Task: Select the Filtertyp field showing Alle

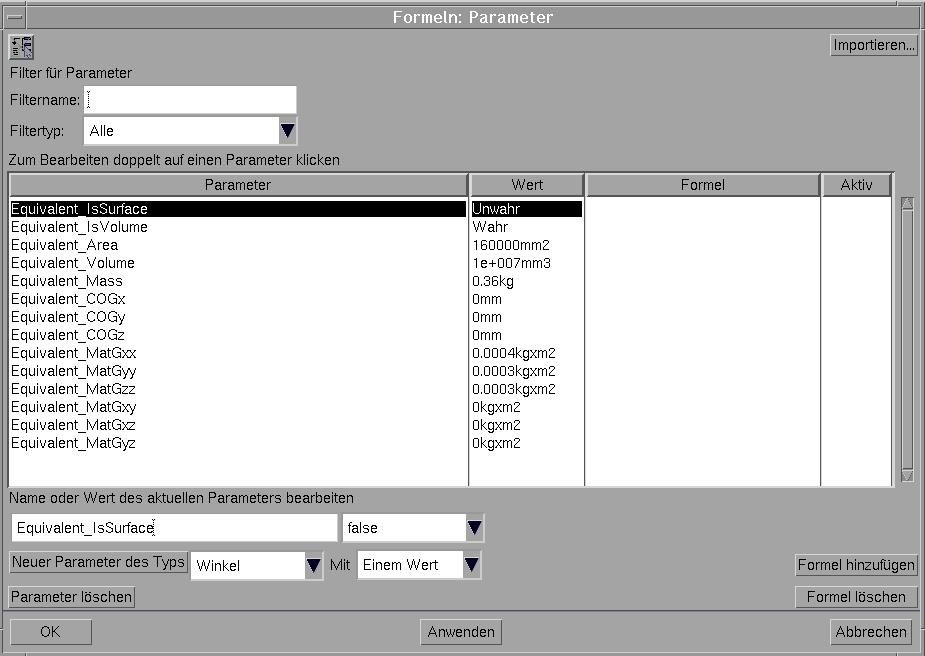Action: click(182, 130)
